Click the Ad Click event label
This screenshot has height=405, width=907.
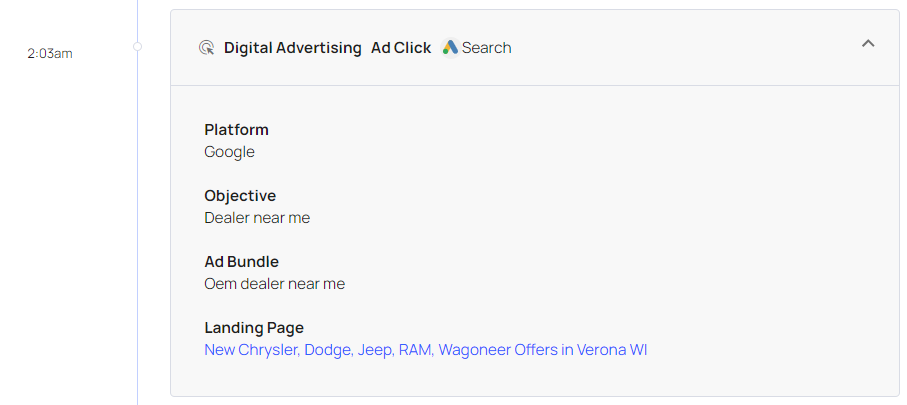401,48
